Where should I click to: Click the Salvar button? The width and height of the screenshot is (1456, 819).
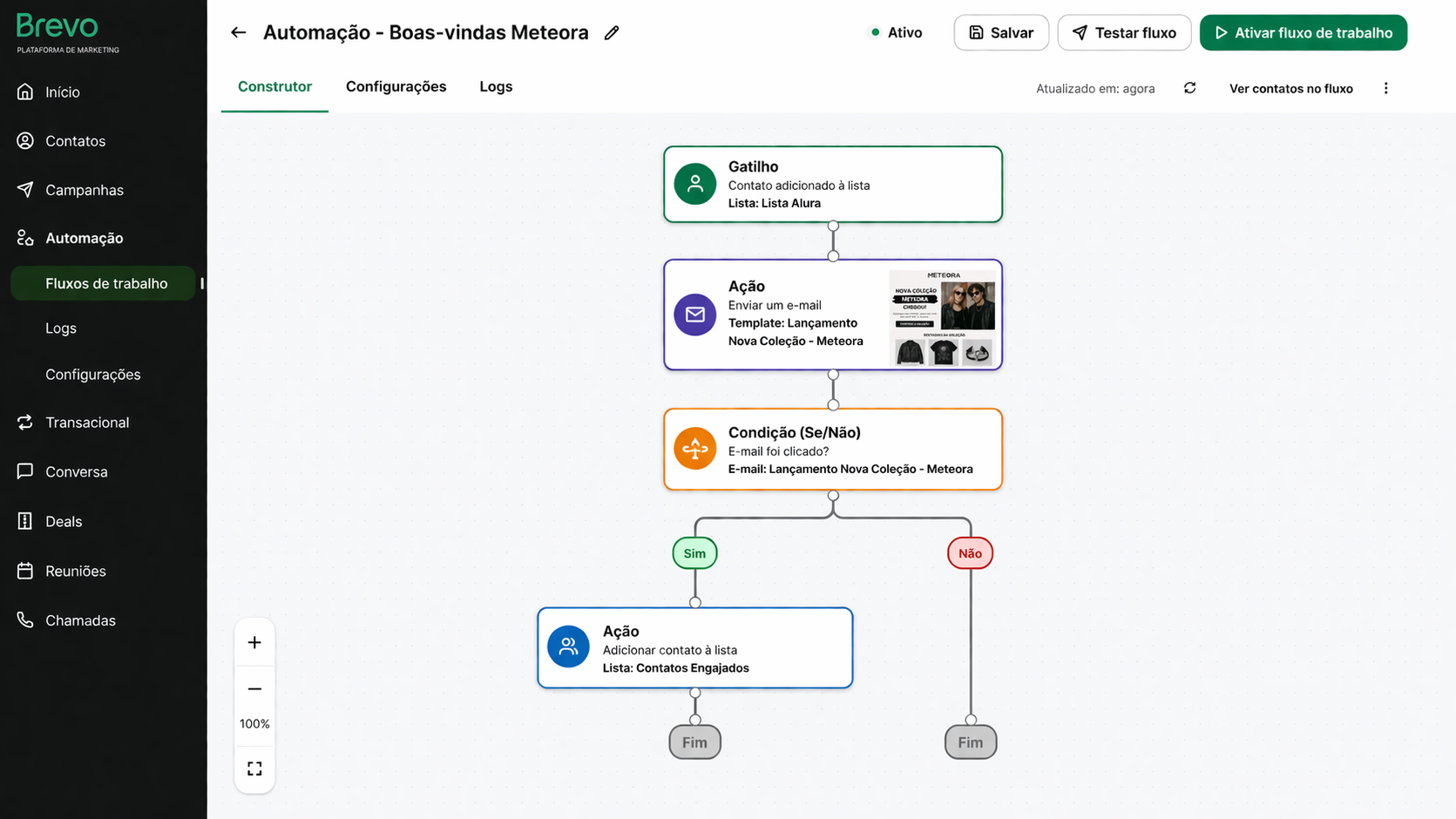point(1000,33)
